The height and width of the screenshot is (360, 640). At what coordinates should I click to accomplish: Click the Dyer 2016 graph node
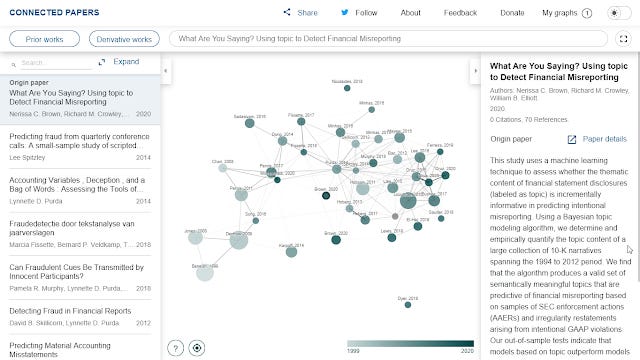[x=408, y=305]
